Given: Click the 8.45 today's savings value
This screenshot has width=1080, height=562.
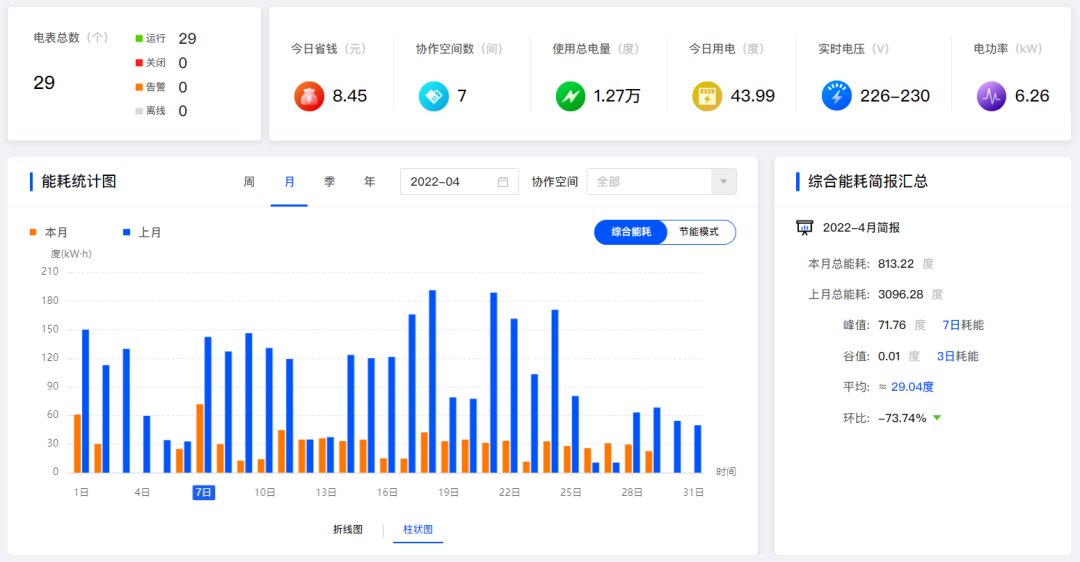Looking at the screenshot, I should pyautogui.click(x=350, y=96).
